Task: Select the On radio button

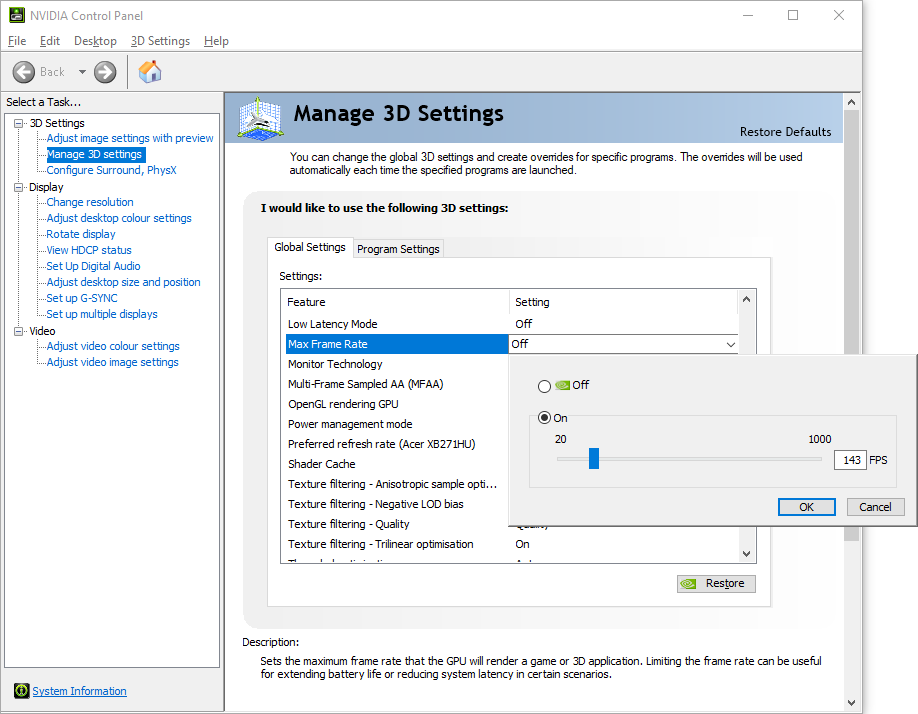Action: point(544,418)
